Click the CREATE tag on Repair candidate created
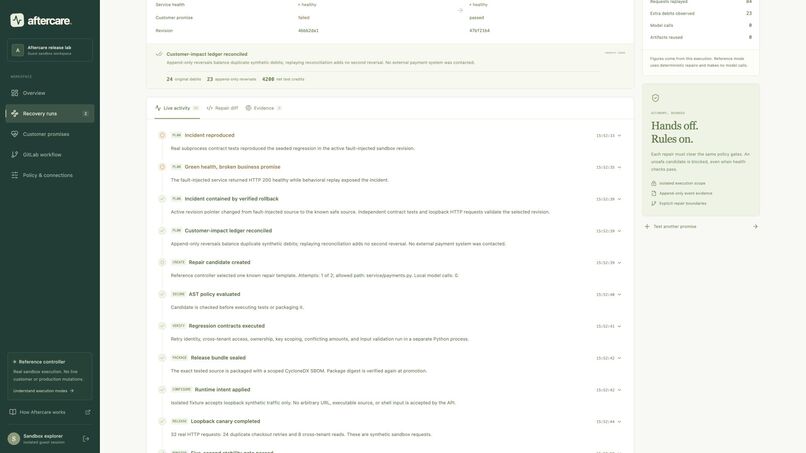Screen dimensions: 806x453 click(178, 262)
